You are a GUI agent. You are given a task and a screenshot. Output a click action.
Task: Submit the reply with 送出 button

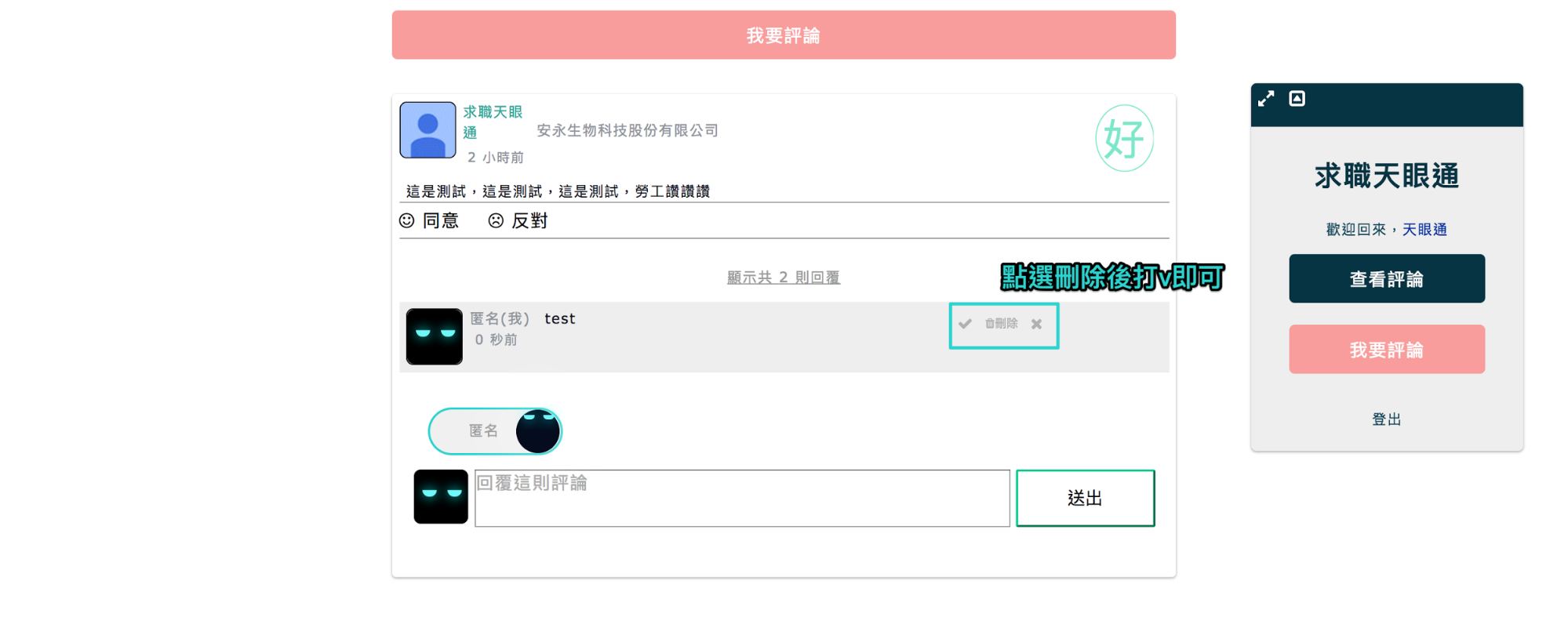point(1086,498)
